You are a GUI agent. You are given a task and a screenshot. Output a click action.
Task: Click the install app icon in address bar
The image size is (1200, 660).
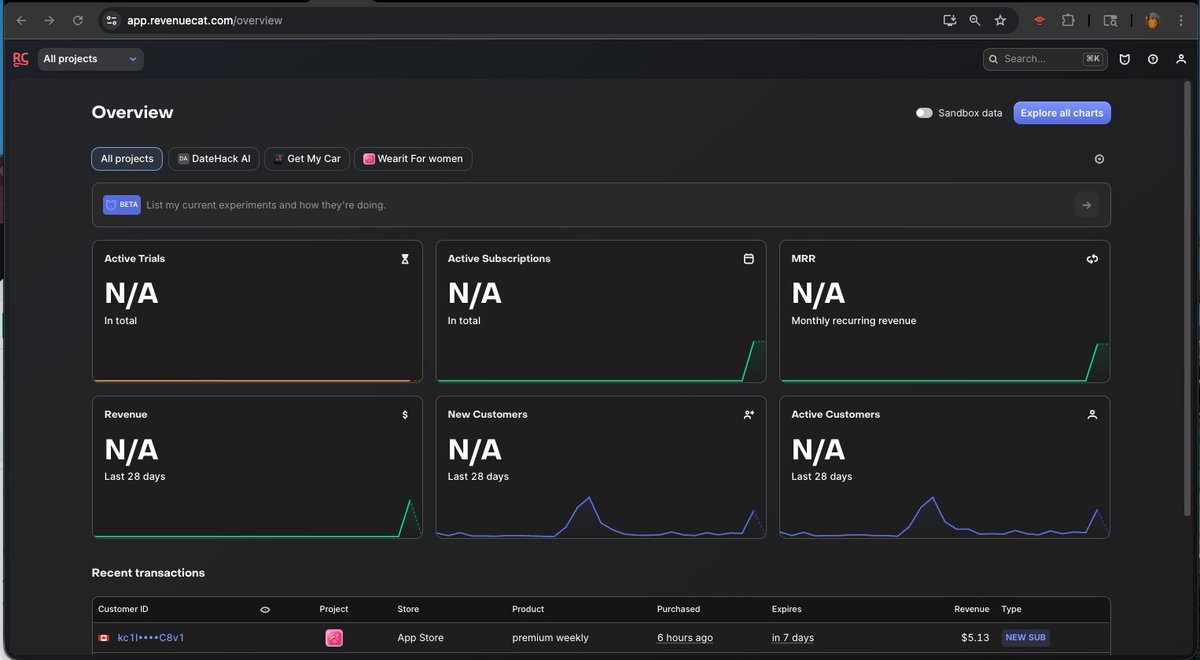pyautogui.click(x=949, y=20)
